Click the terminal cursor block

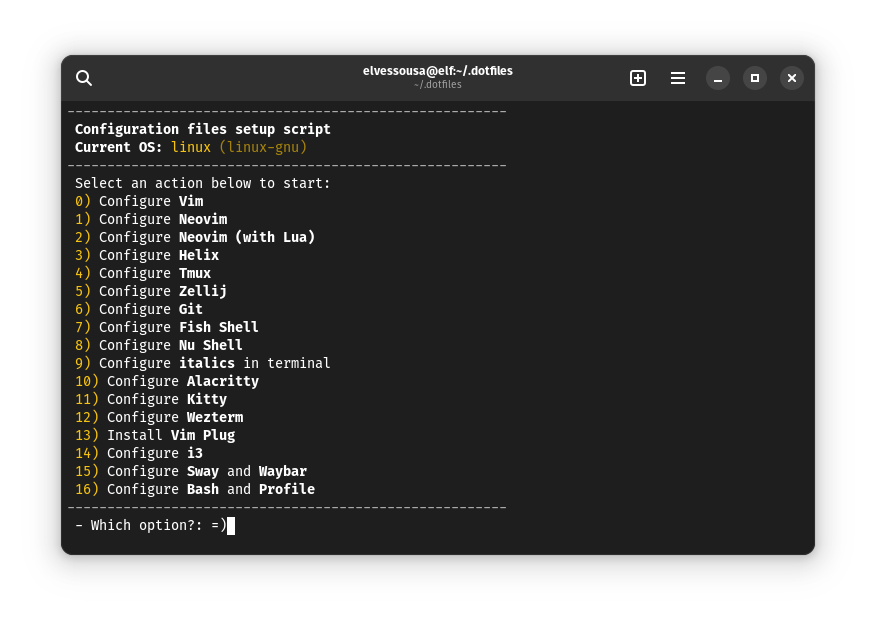pos(231,525)
